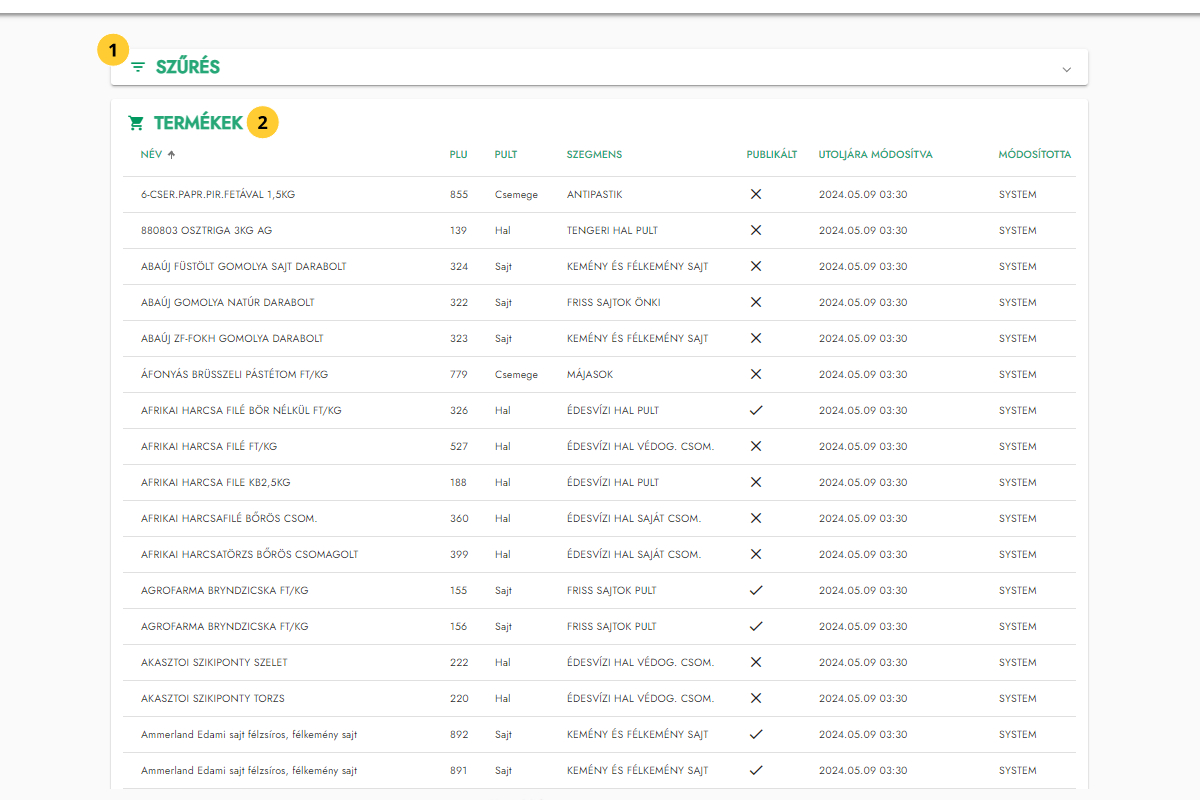Click the shopping cart icon beside TERMÉKEK

tap(136, 123)
